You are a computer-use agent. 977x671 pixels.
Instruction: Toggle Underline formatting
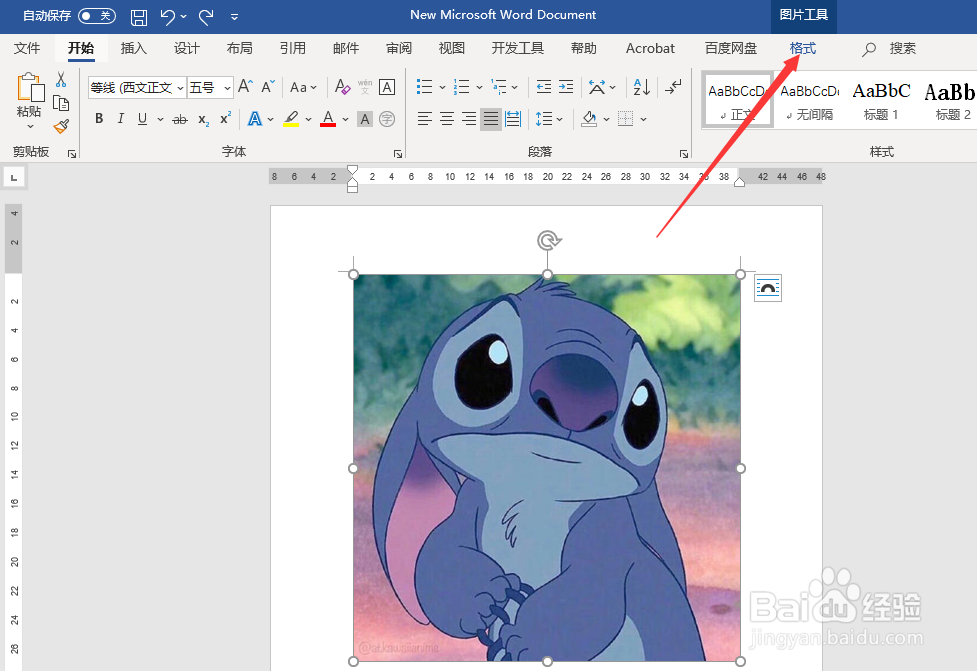coord(143,118)
